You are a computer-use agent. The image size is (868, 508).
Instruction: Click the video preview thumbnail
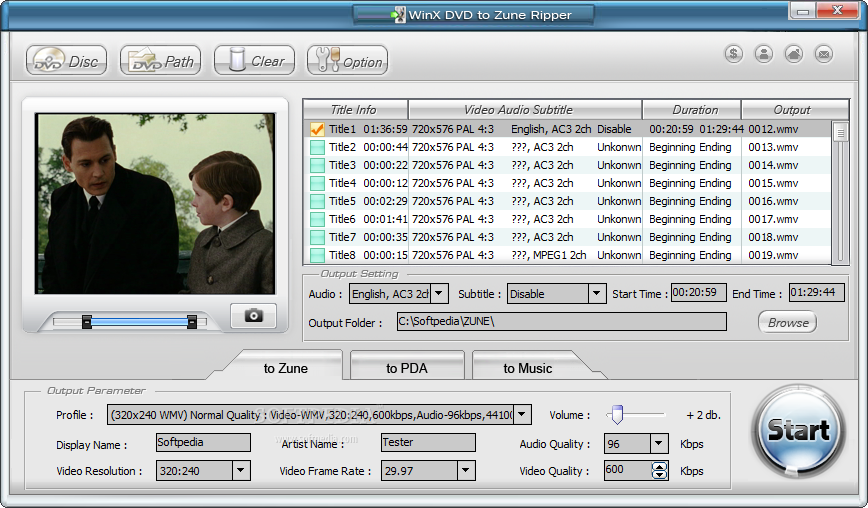click(155, 204)
